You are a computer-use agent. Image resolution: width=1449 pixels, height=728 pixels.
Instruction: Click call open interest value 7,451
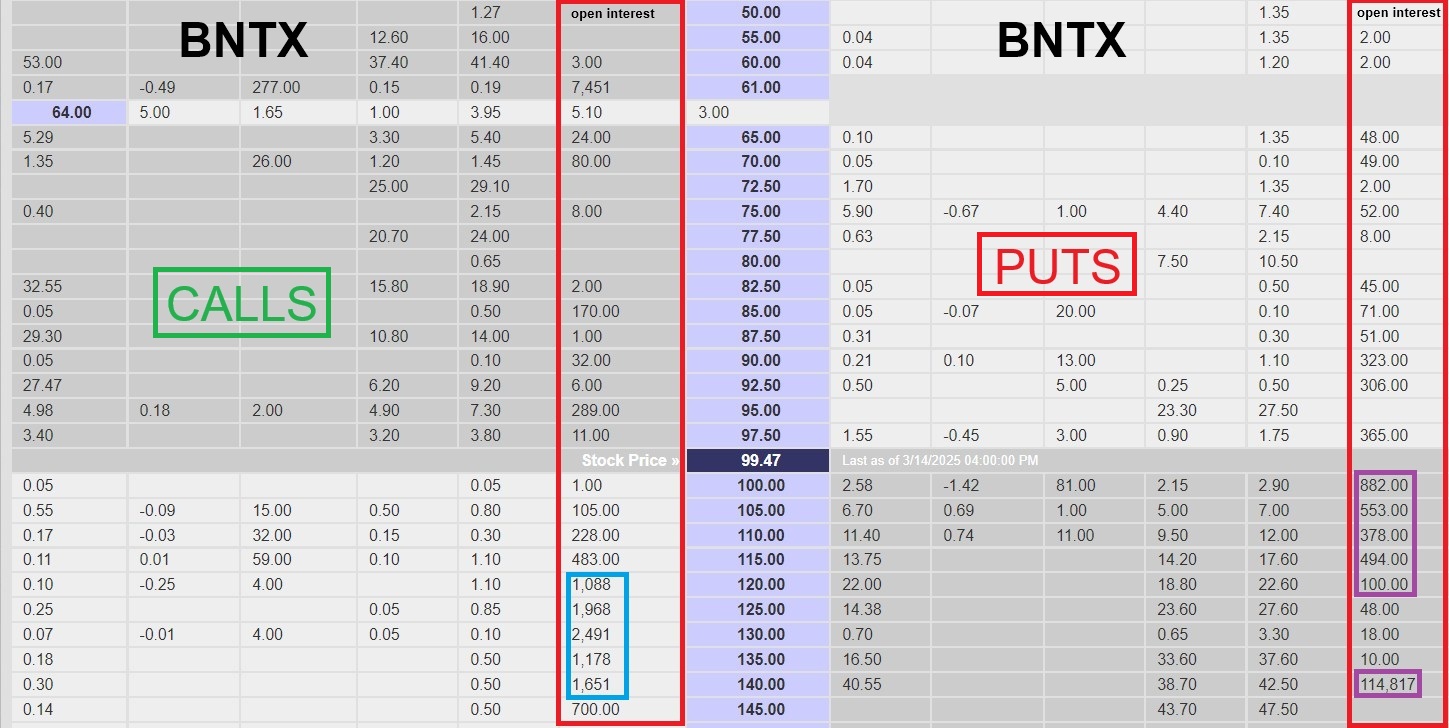coord(591,87)
